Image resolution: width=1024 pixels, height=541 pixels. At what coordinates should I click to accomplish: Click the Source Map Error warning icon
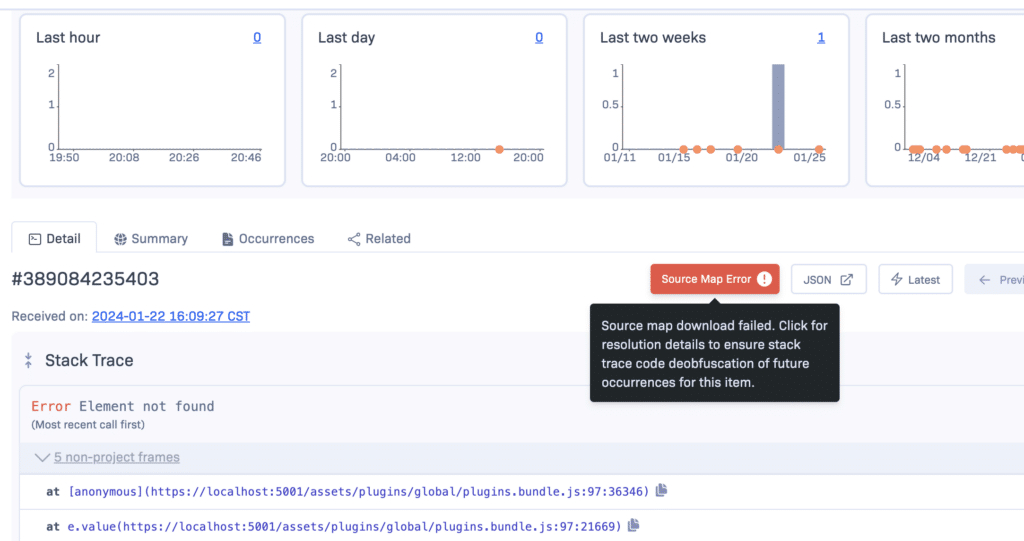[764, 279]
